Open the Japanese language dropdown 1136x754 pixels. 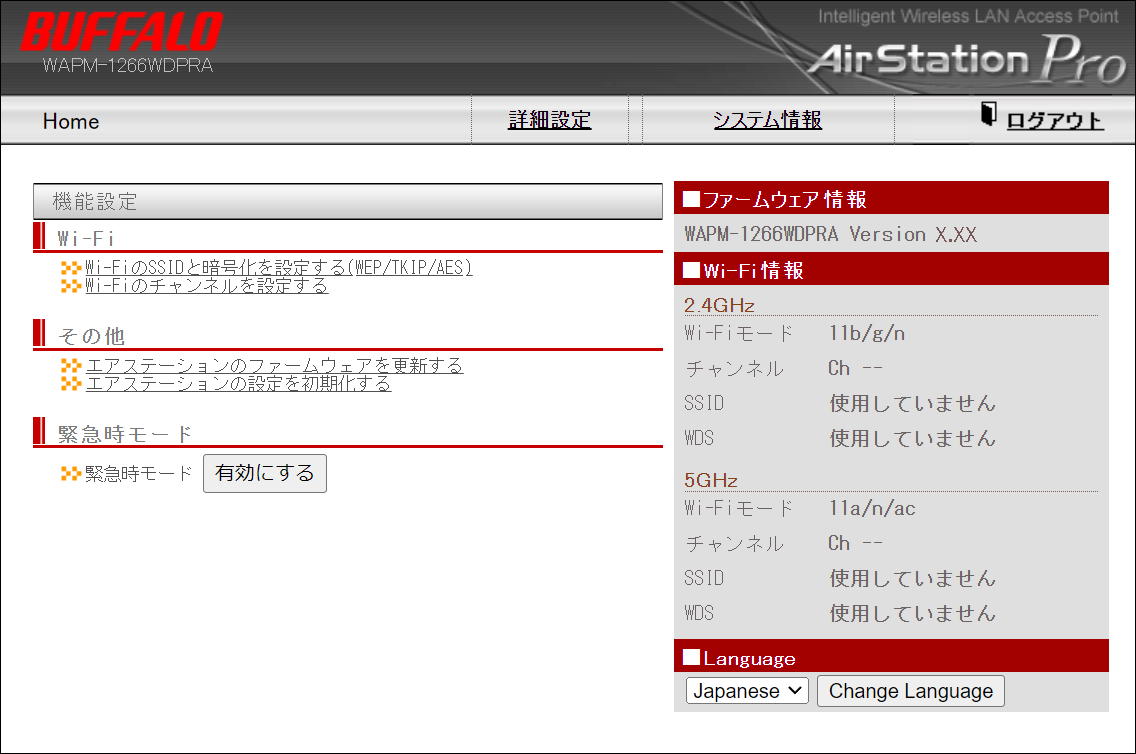pos(747,691)
